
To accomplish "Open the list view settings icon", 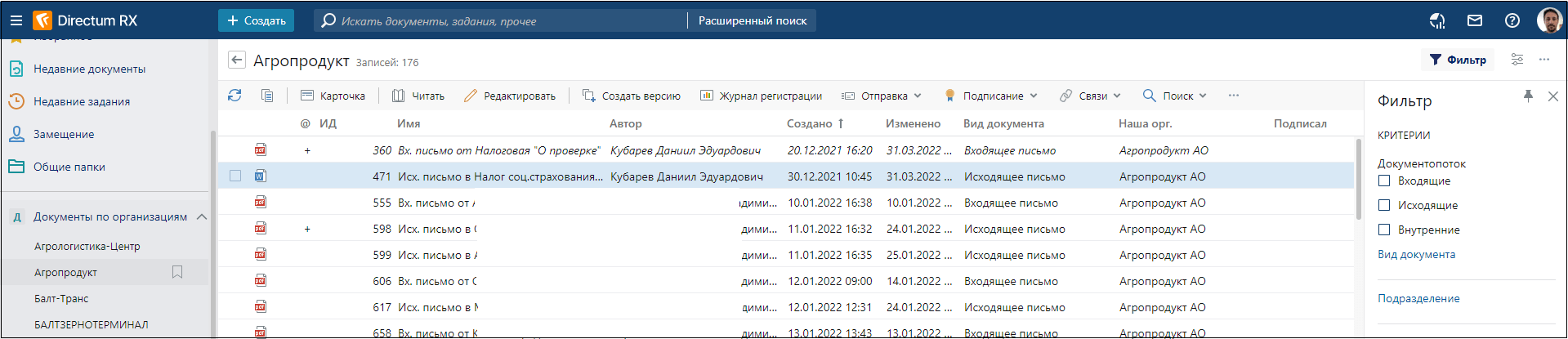I will point(1517,60).
